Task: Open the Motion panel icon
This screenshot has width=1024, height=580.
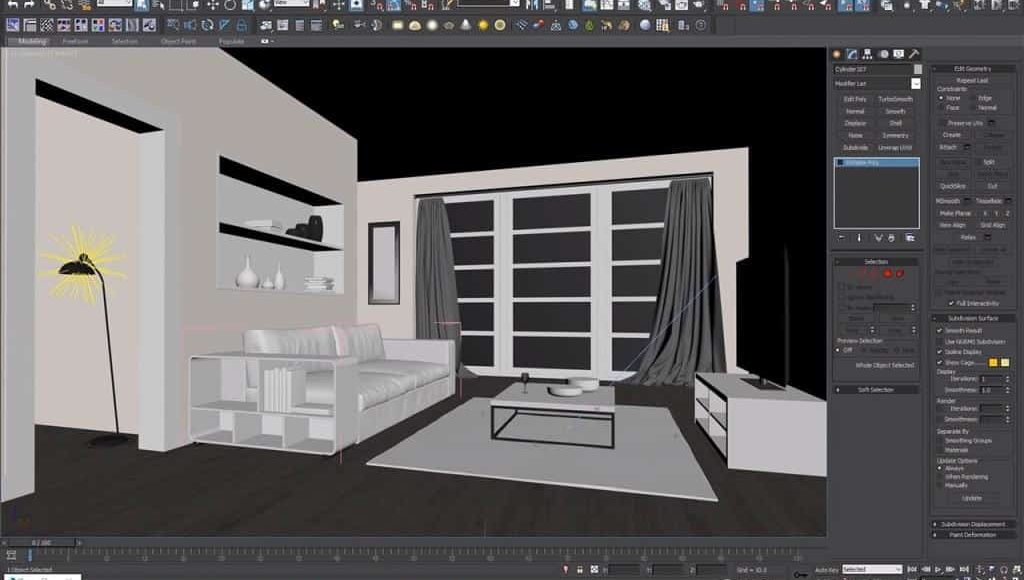Action: click(x=882, y=54)
